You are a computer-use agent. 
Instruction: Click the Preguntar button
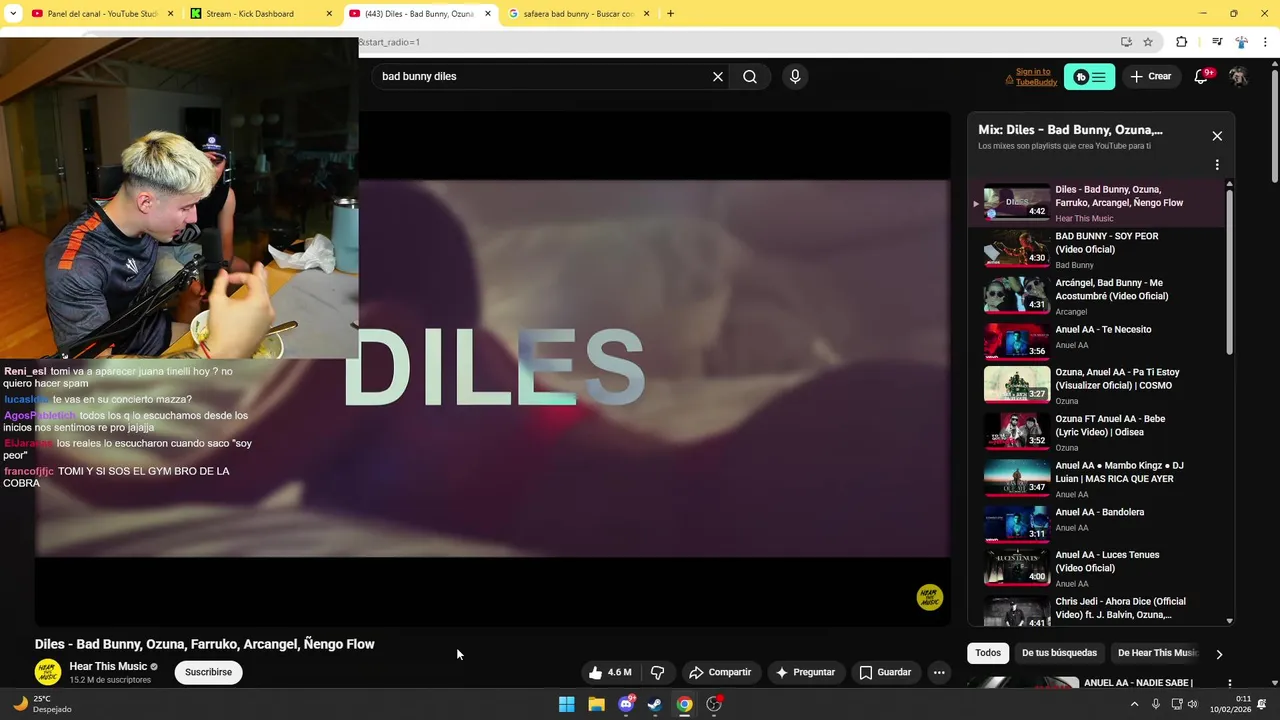point(805,672)
